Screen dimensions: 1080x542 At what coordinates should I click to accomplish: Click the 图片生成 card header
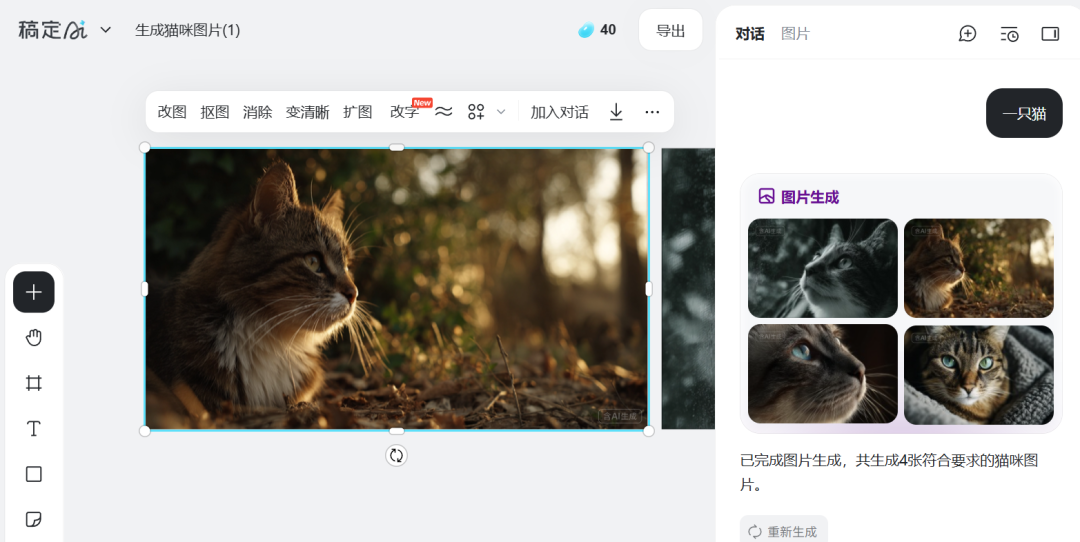click(799, 197)
